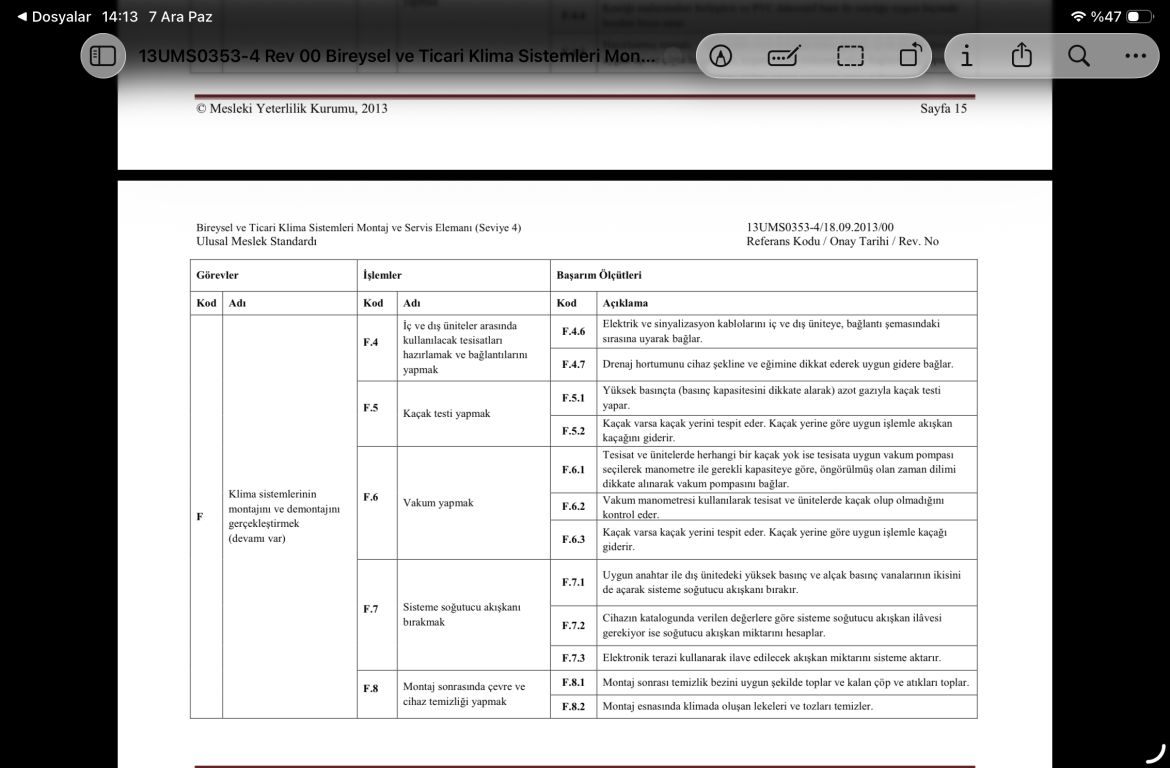Click the 'Başarım Ölçütleri' column header
The width and height of the screenshot is (1170, 768).
pyautogui.click(x=599, y=274)
